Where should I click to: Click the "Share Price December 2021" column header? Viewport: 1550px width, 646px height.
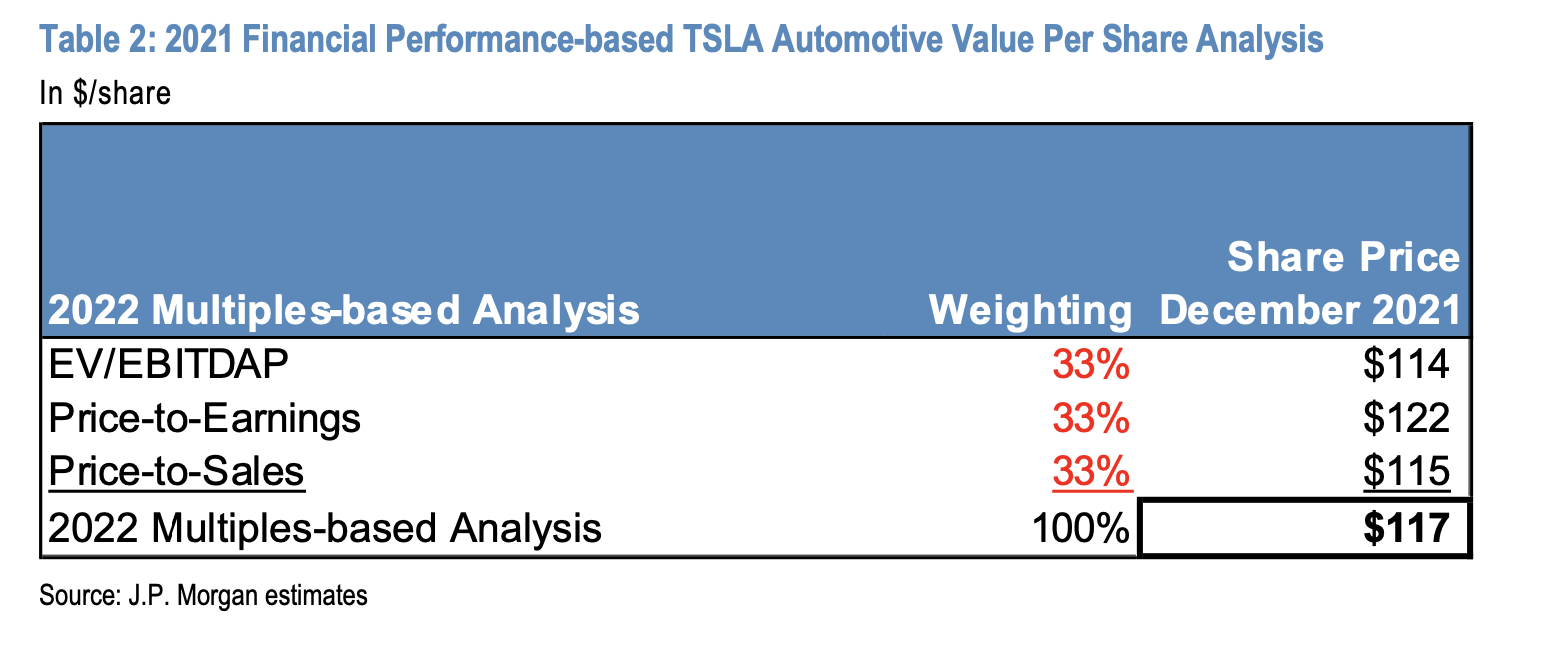(1310, 285)
